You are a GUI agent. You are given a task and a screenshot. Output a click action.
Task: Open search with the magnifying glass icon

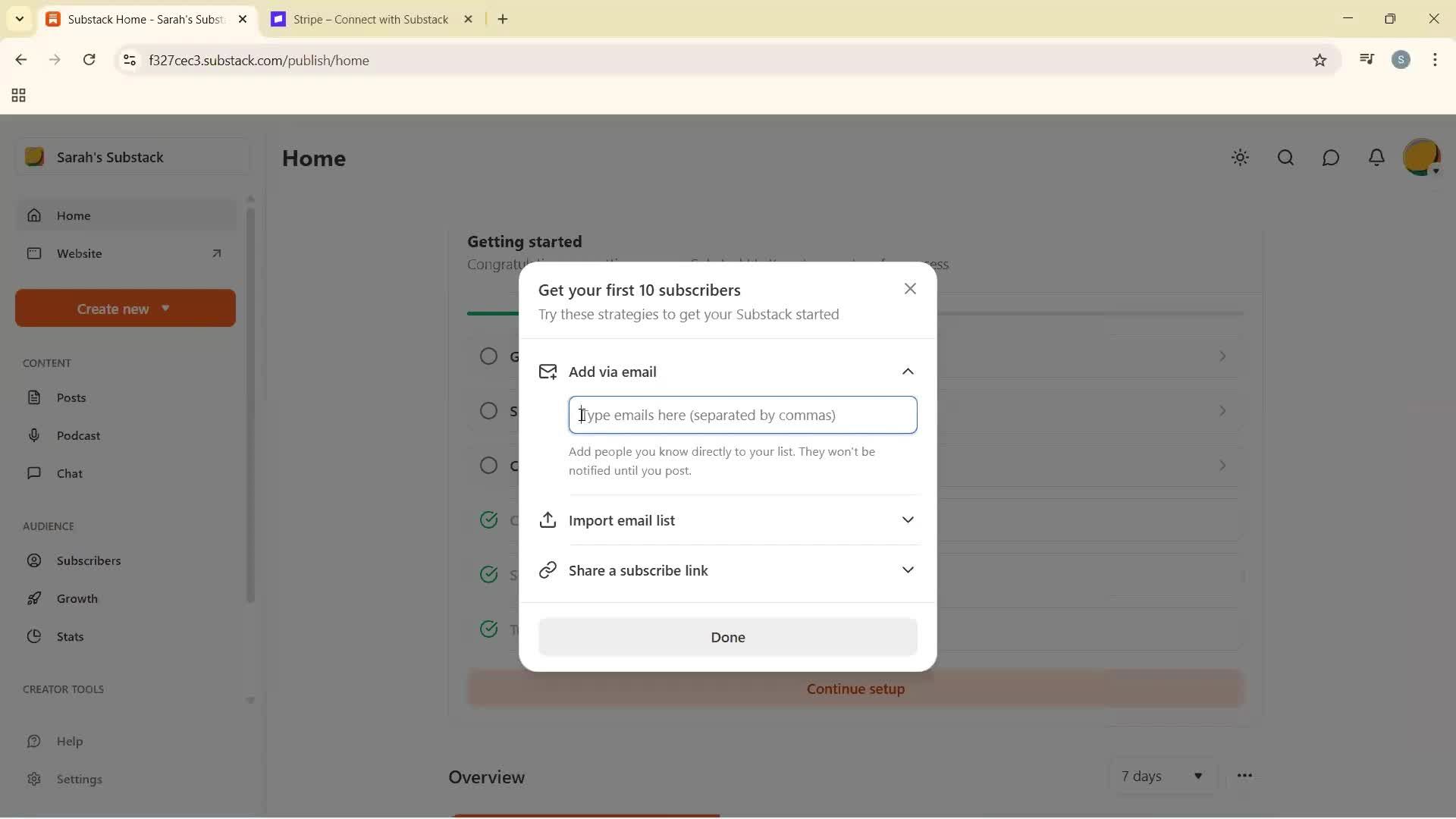(1285, 158)
